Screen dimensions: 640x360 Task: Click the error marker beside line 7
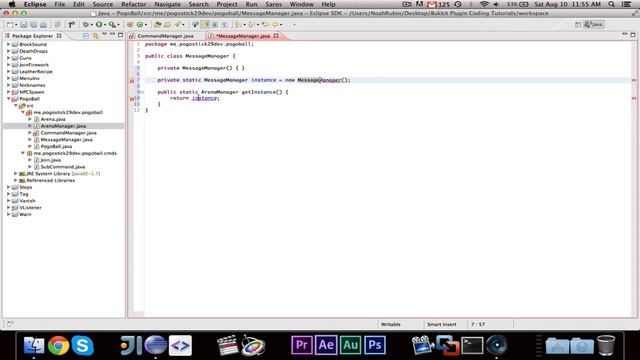point(131,80)
